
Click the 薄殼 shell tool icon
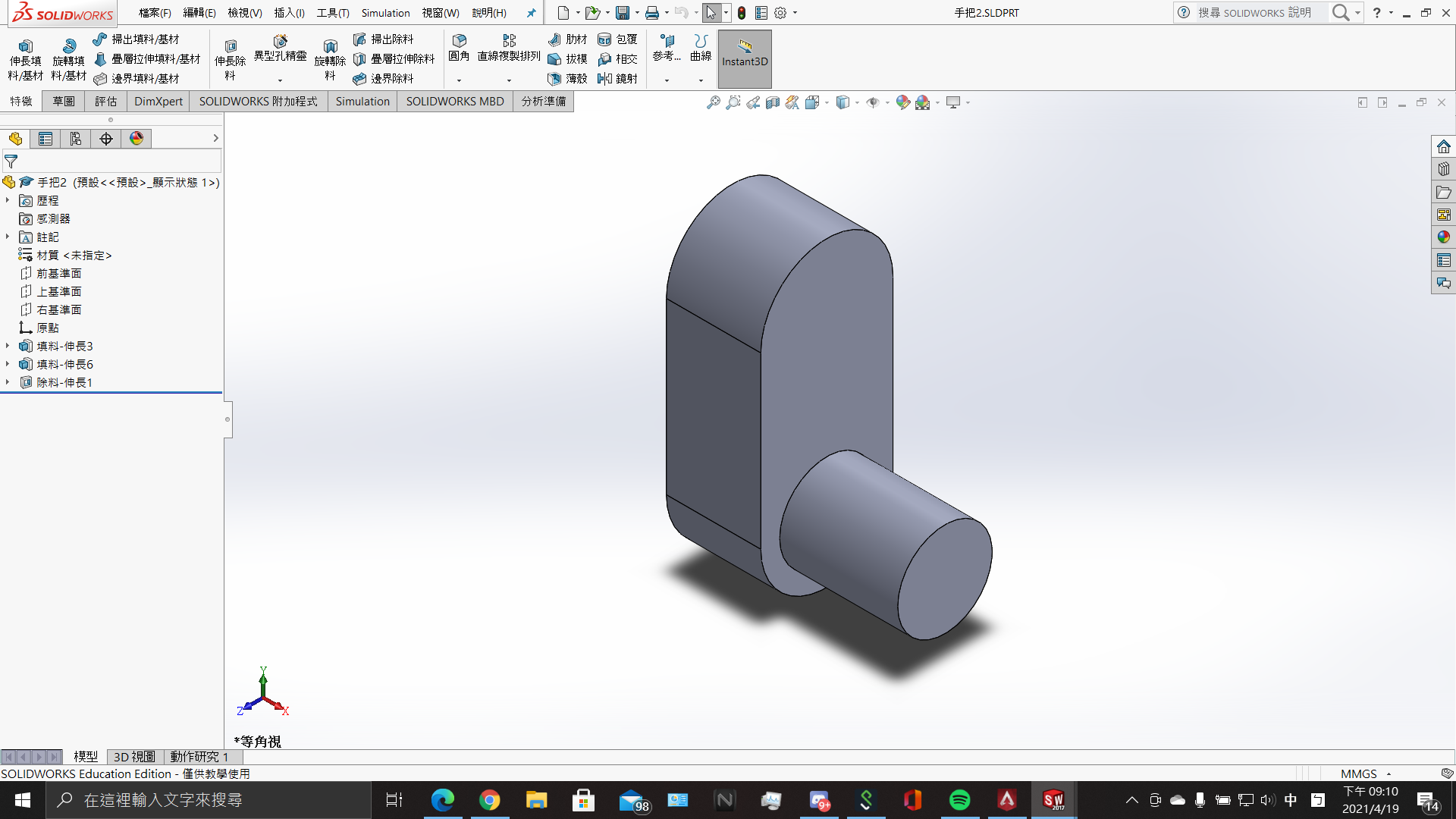tap(555, 79)
